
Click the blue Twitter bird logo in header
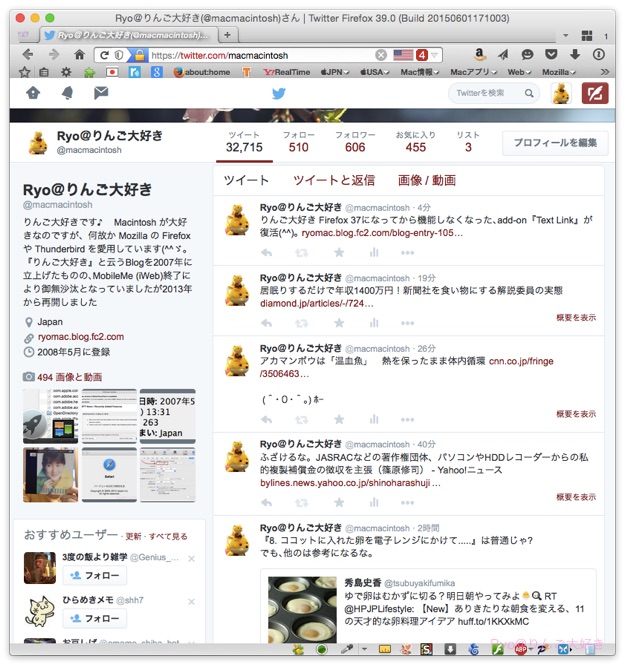(x=279, y=93)
